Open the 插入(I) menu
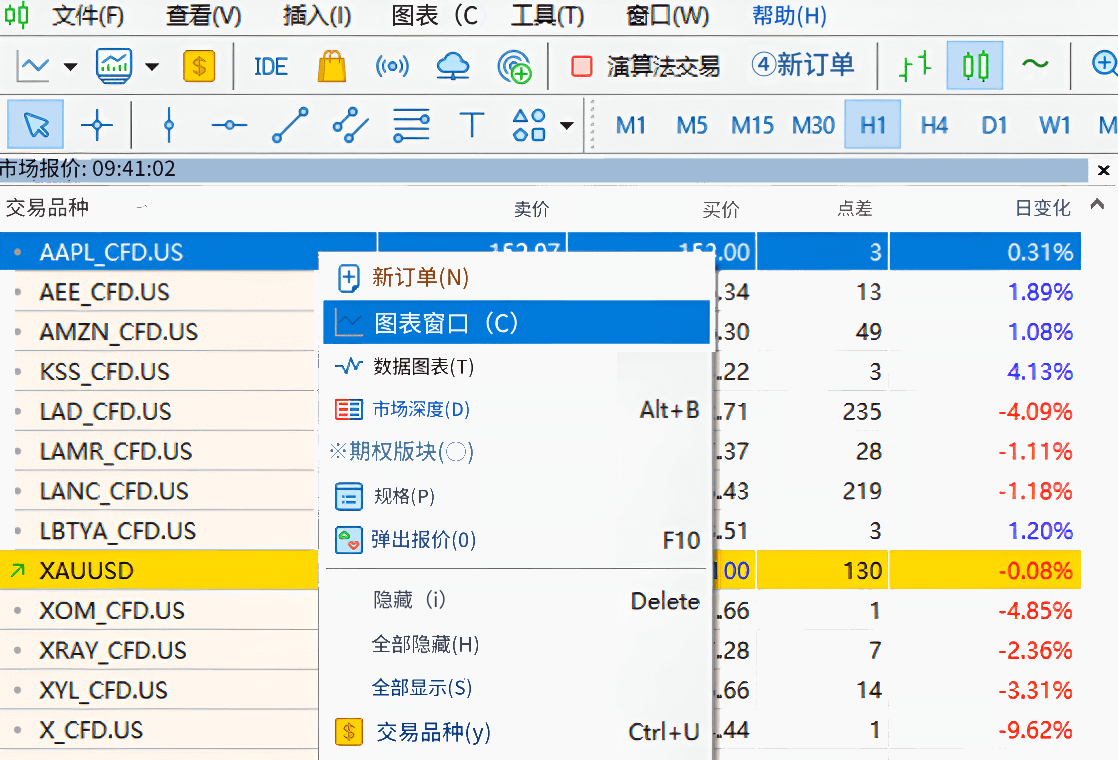 pyautogui.click(x=317, y=15)
